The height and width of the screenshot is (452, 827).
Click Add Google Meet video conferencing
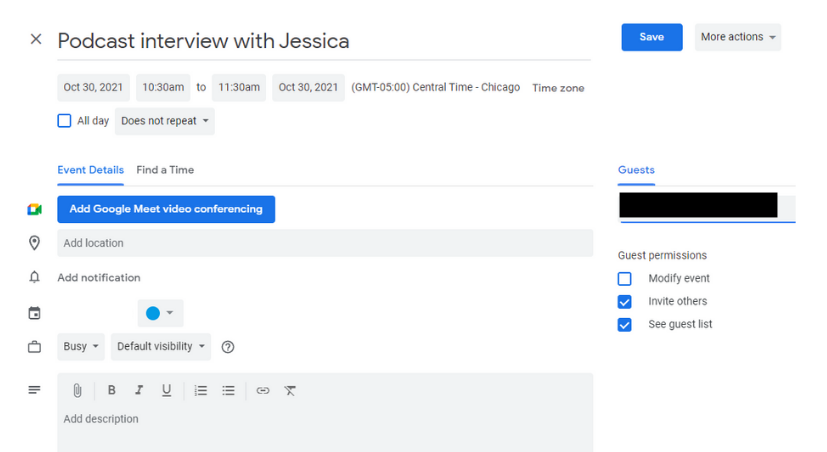pos(166,209)
